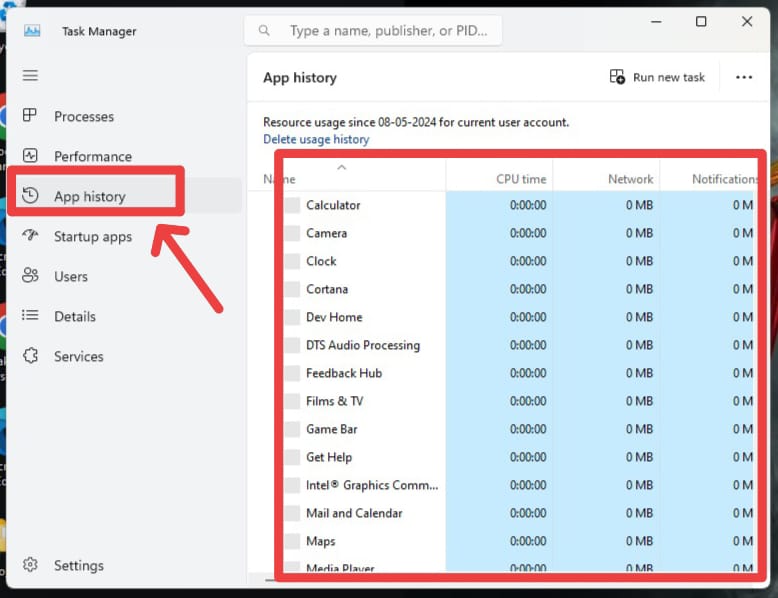The image size is (778, 598).
Task: Select the Get Help row
Action: tap(329, 457)
